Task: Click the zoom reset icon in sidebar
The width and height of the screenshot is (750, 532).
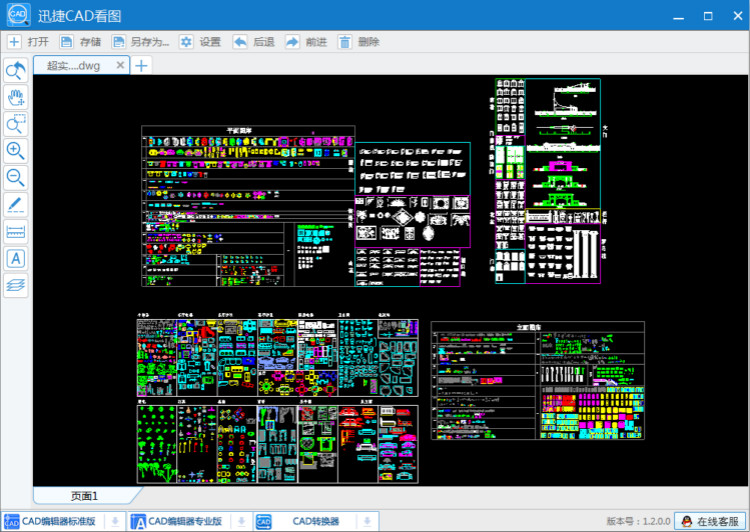Action: (x=16, y=70)
